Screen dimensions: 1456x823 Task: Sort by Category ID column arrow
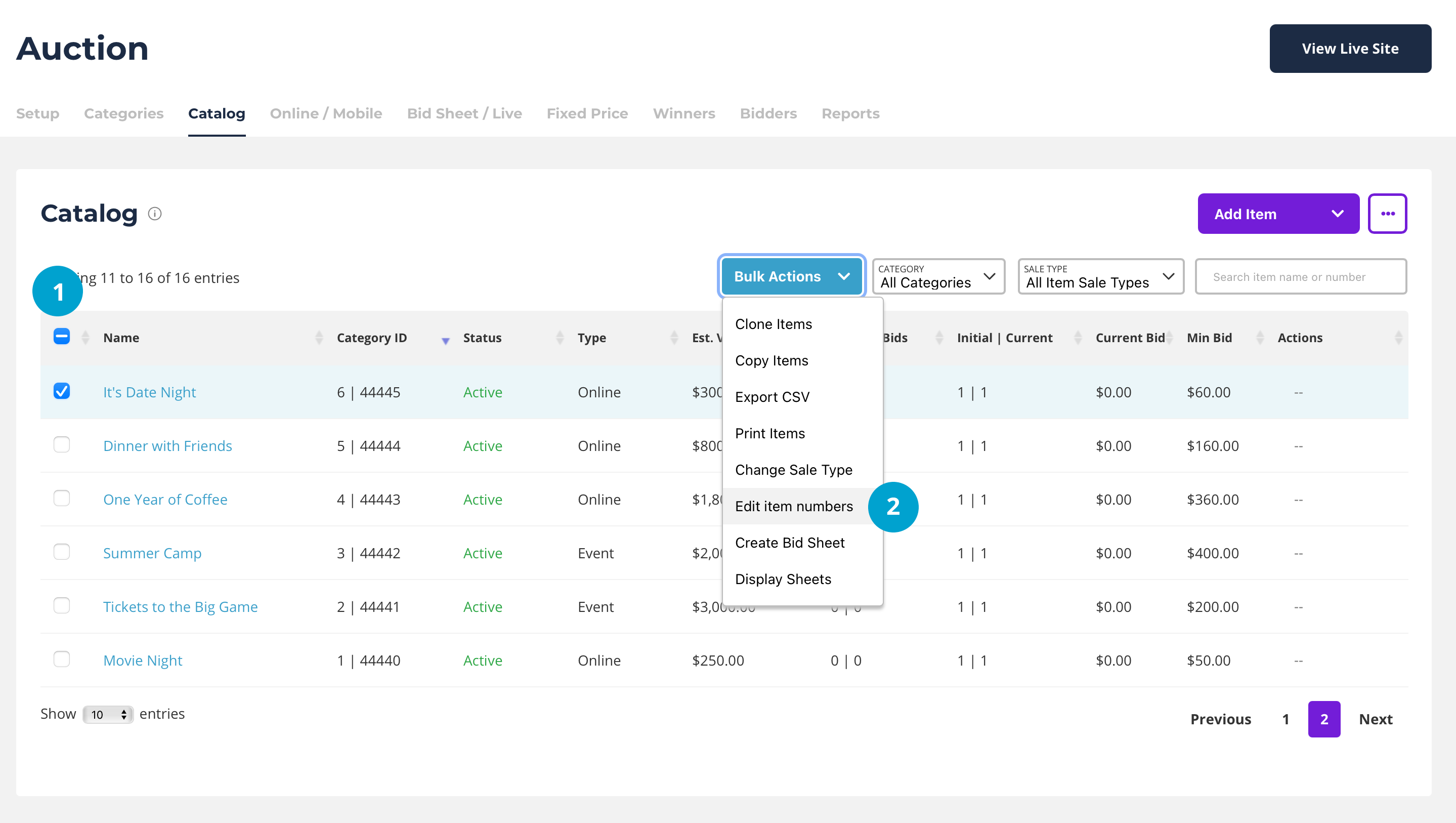point(445,340)
